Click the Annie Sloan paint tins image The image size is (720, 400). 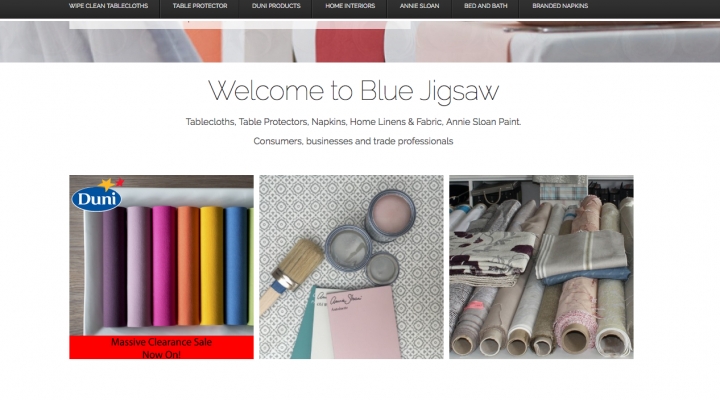[351, 267]
